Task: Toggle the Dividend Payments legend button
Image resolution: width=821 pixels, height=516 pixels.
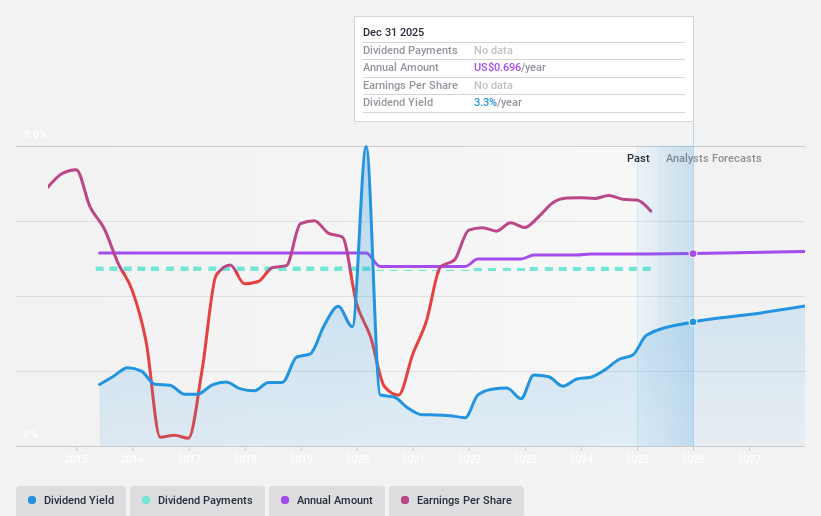Action: (197, 500)
